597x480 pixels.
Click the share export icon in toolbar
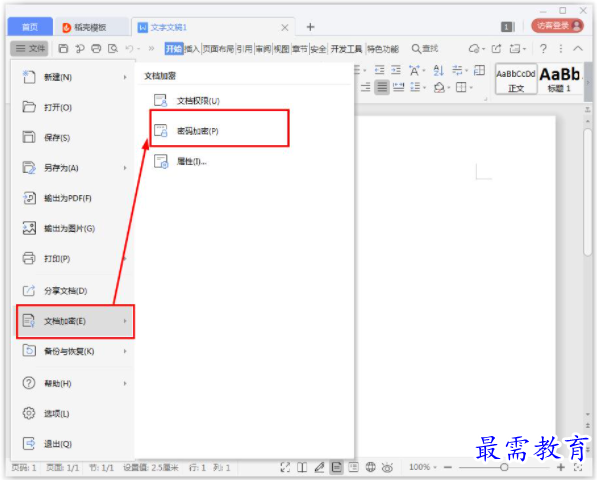coord(496,48)
